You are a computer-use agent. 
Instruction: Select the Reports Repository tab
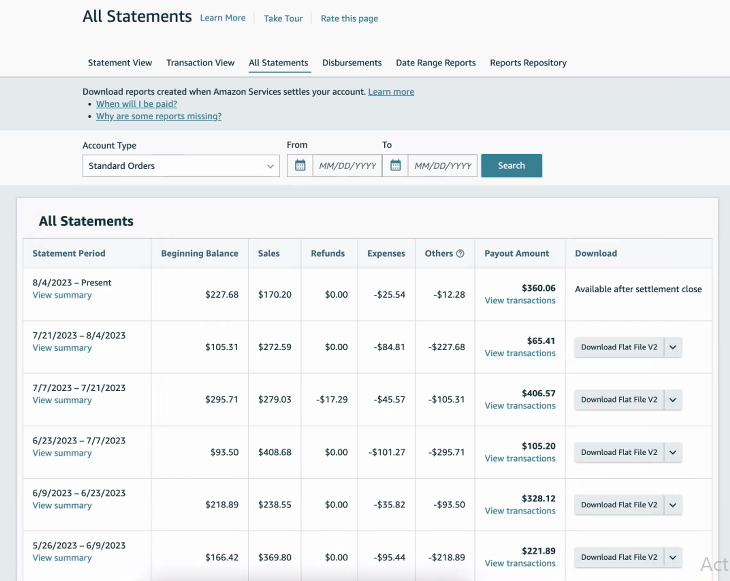click(x=528, y=63)
